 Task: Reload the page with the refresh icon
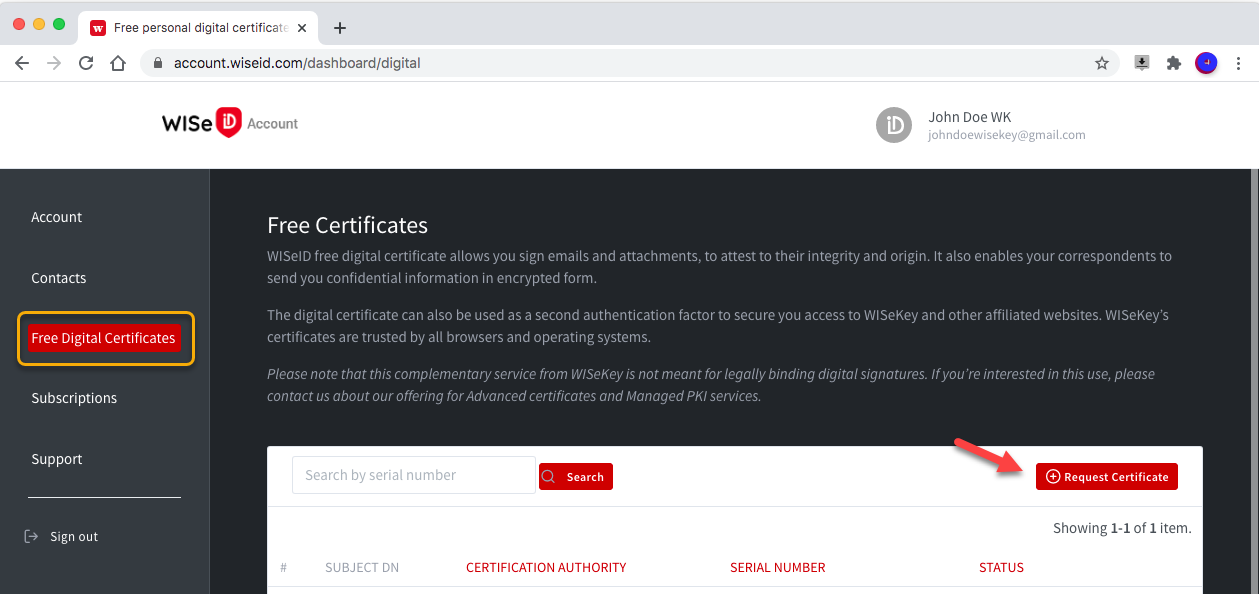[x=86, y=63]
